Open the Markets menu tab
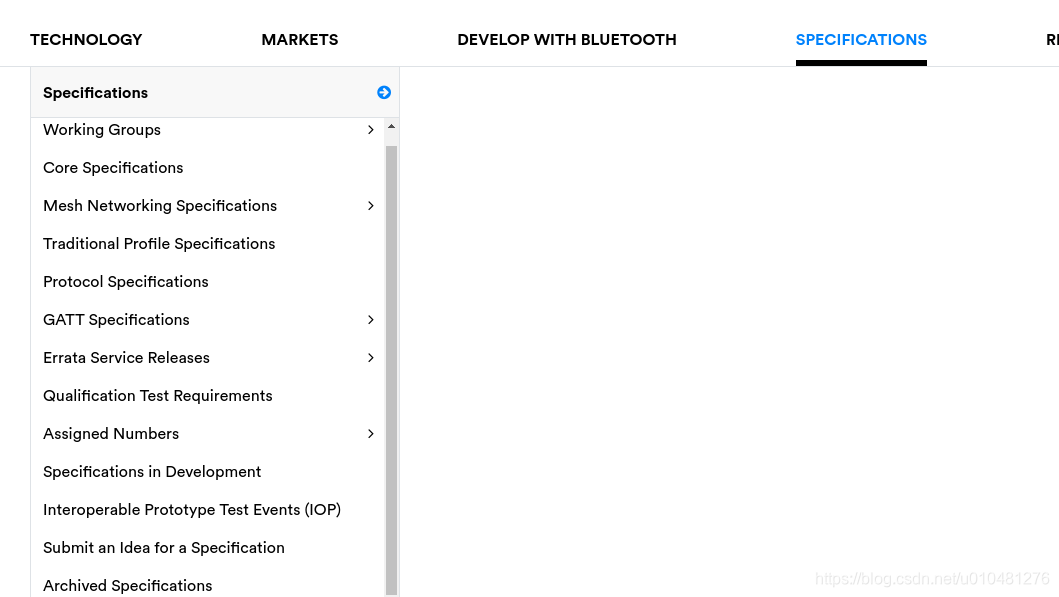The height and width of the screenshot is (597, 1059). coord(300,40)
